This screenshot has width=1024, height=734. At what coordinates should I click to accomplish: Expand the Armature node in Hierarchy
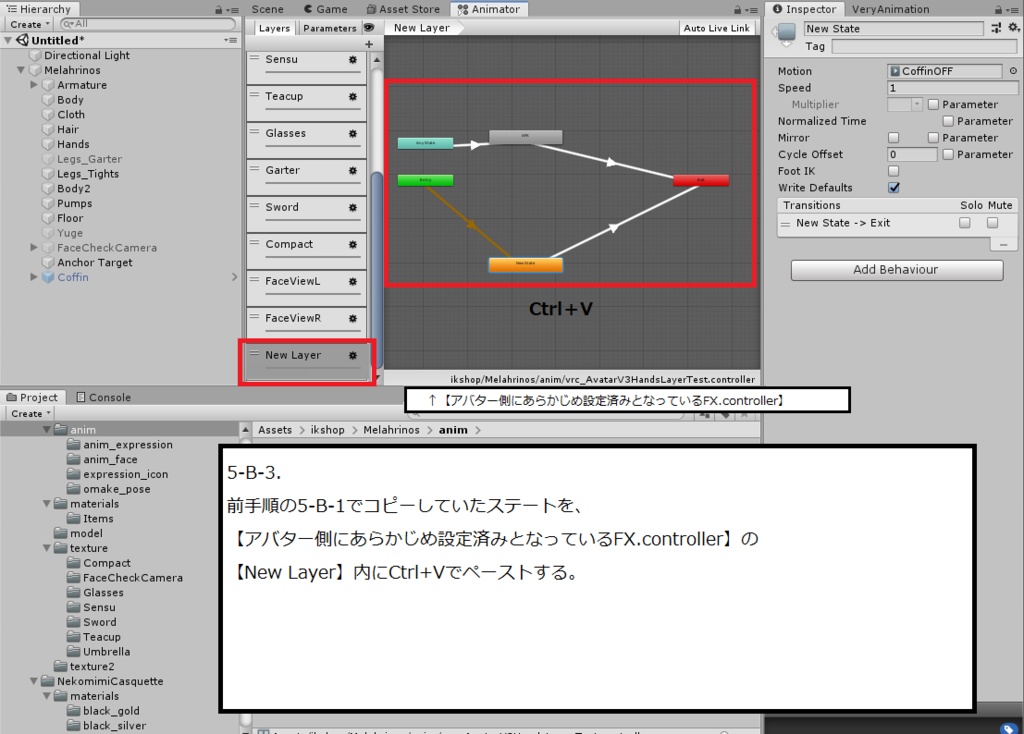click(33, 85)
